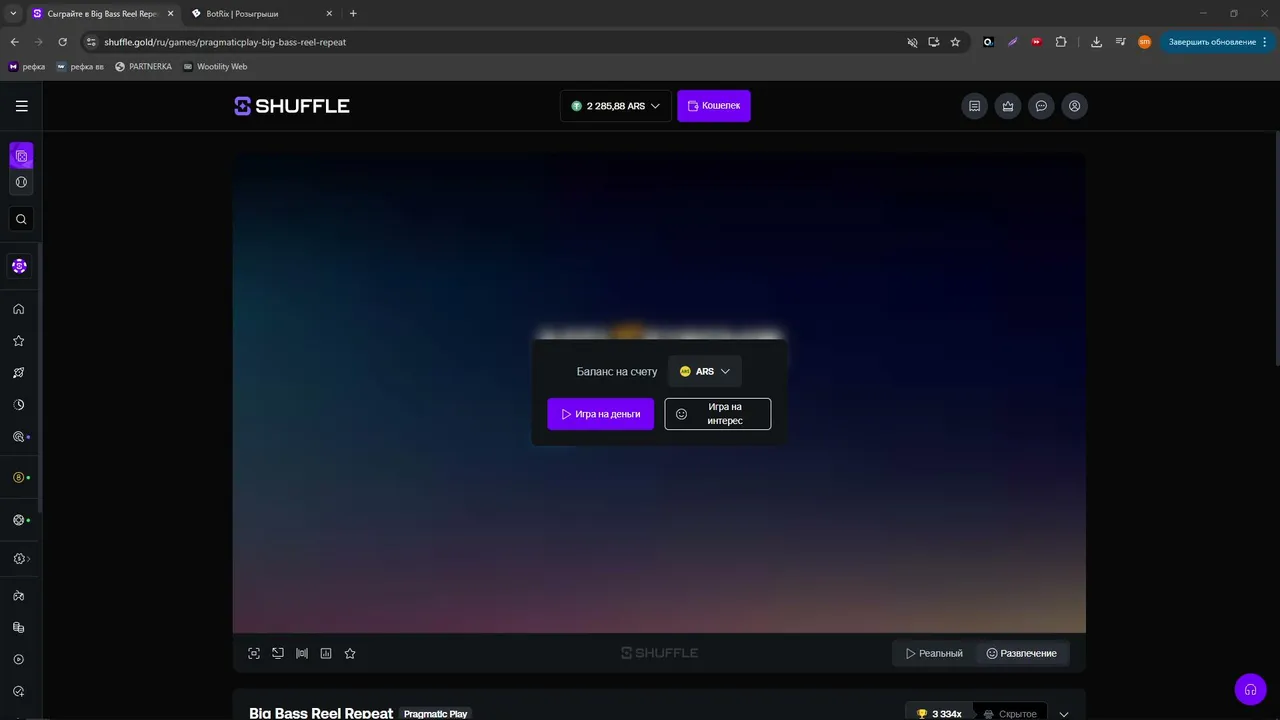Toggle theater mode icon under game
Screen dimensions: 1280x720
pos(302,653)
